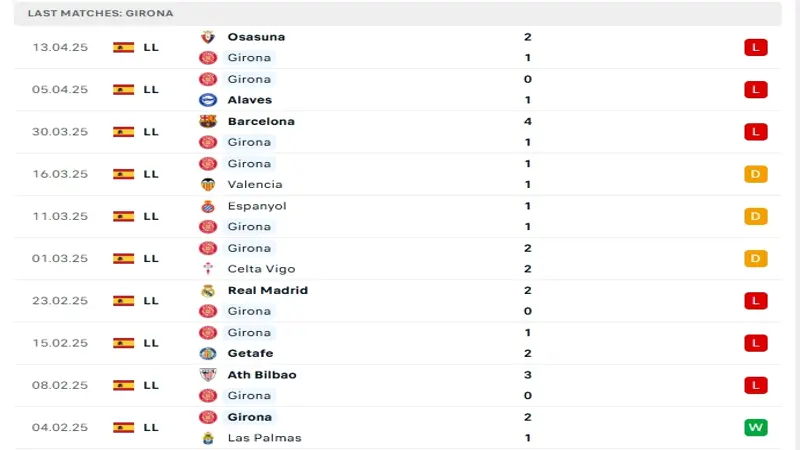Image resolution: width=800 pixels, height=450 pixels.
Task: Click the Celta Vigo crest icon
Action: (x=208, y=269)
